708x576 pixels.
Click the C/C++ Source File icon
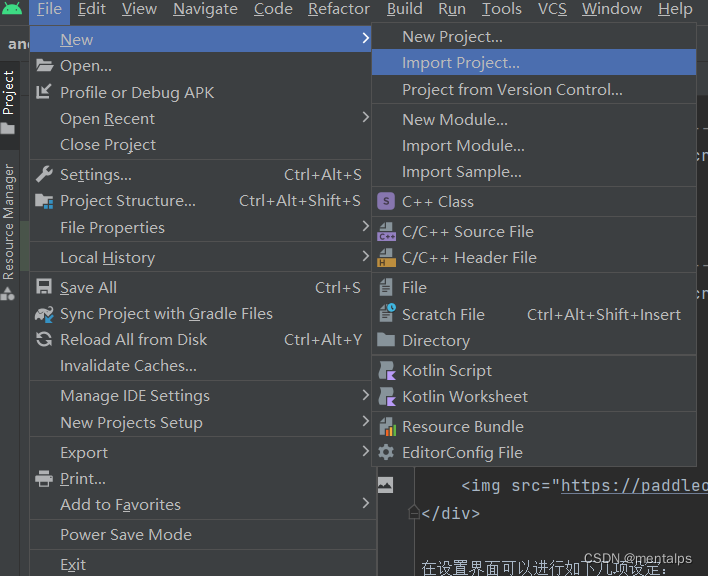click(x=387, y=232)
